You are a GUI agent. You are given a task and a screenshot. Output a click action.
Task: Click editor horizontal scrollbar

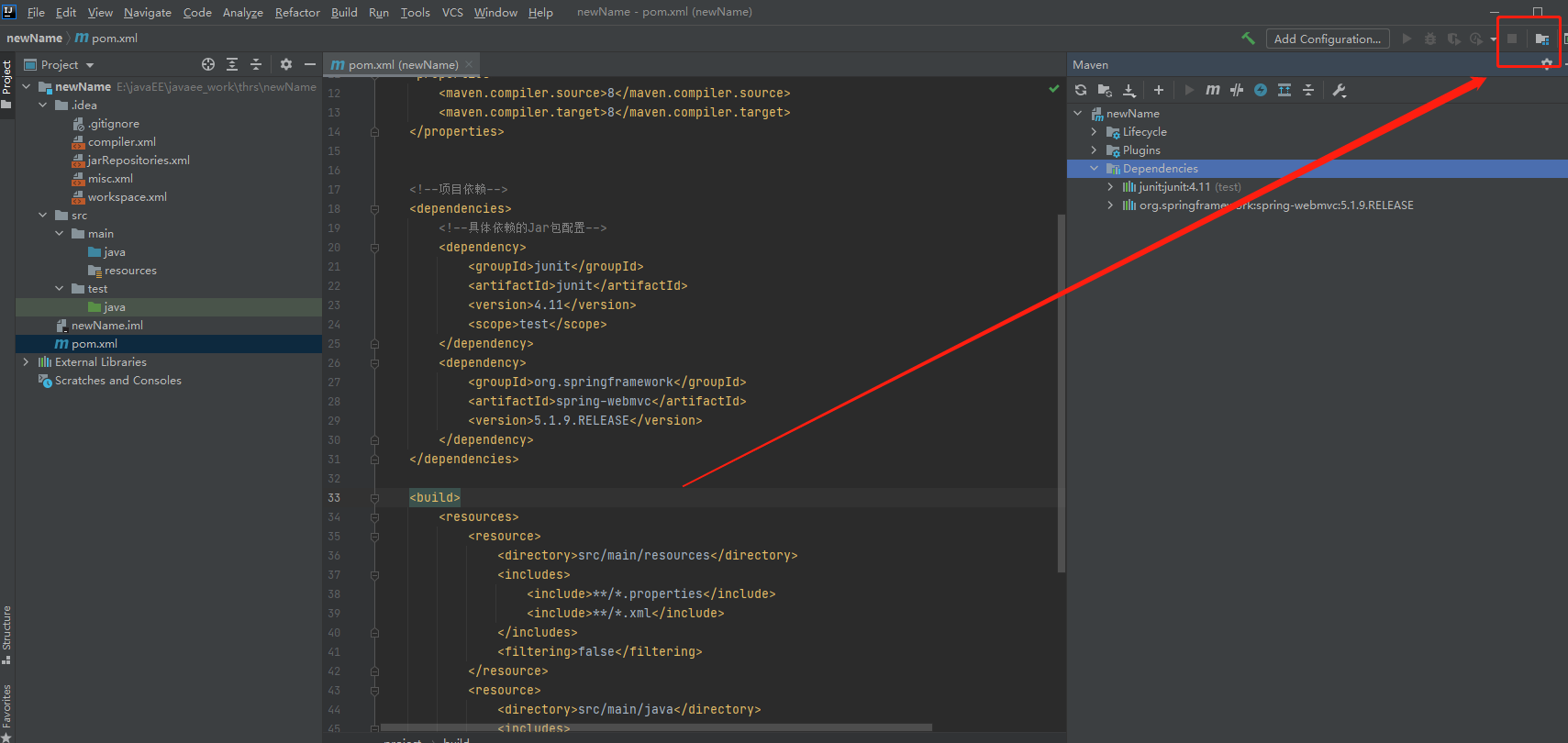coord(656,727)
